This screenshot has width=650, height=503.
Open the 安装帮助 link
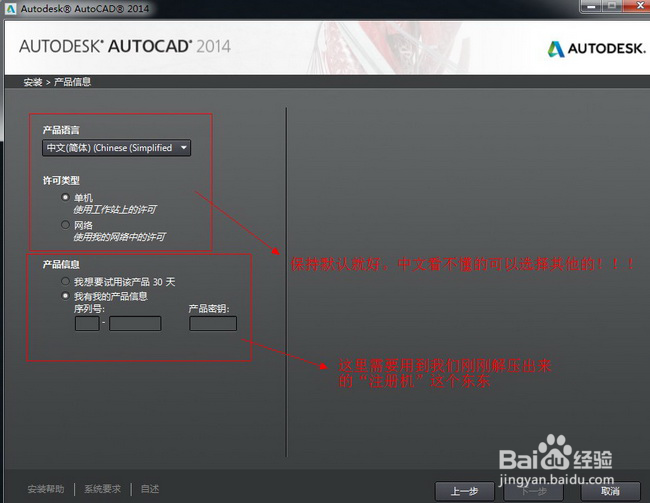46,489
